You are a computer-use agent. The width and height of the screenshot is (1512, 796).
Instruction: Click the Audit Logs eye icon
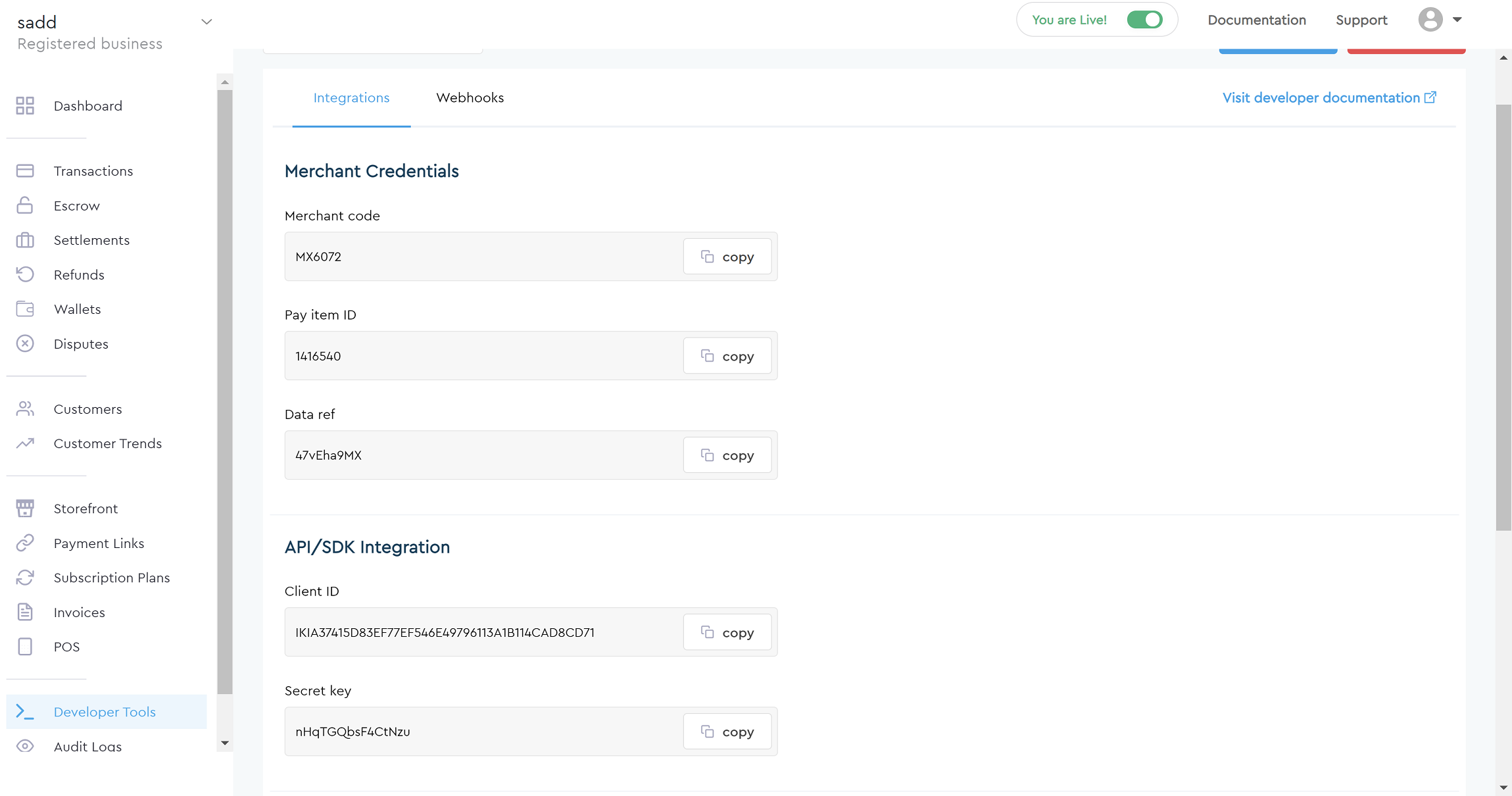[25, 746]
